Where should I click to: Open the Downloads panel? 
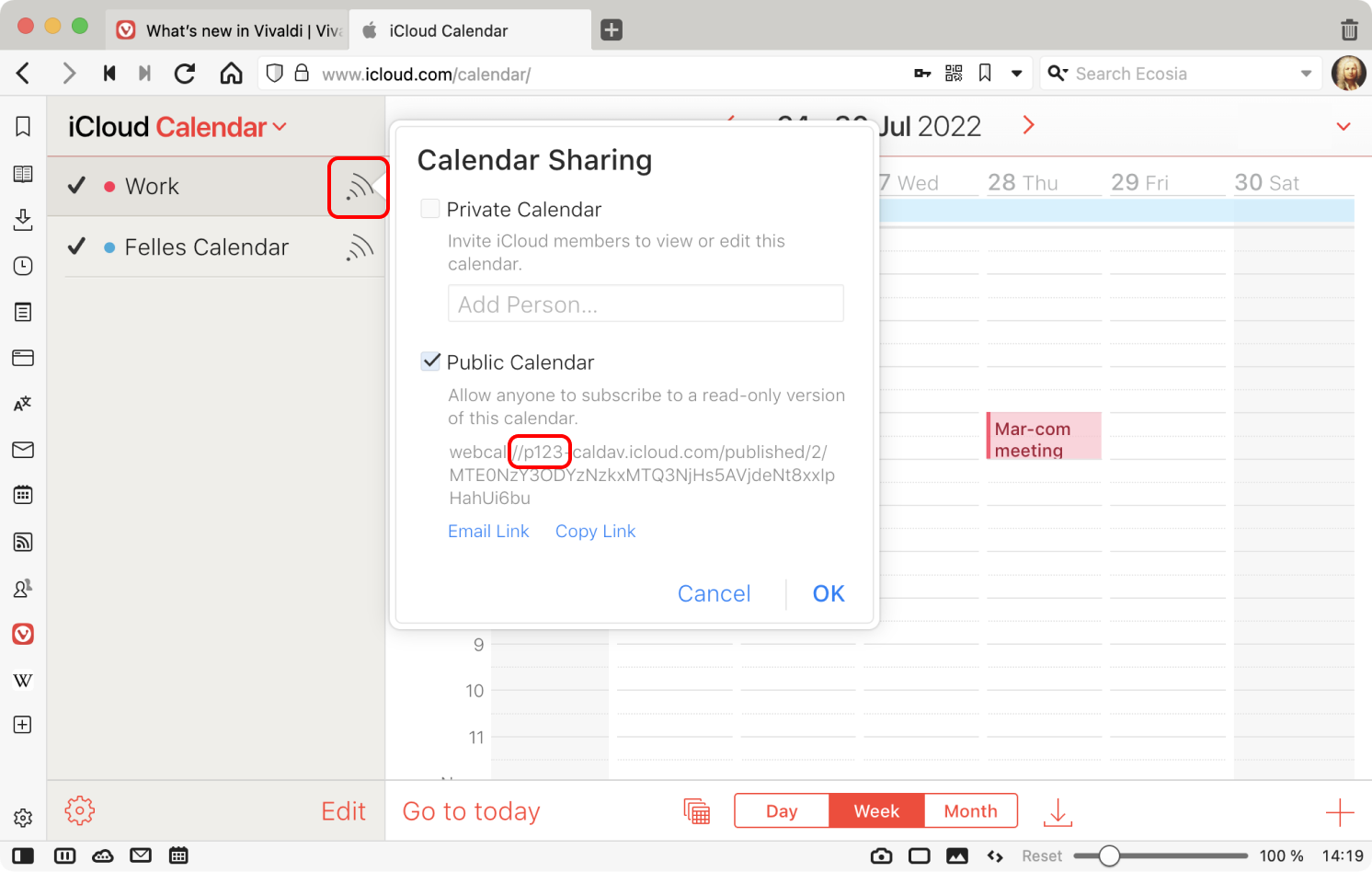(x=23, y=220)
